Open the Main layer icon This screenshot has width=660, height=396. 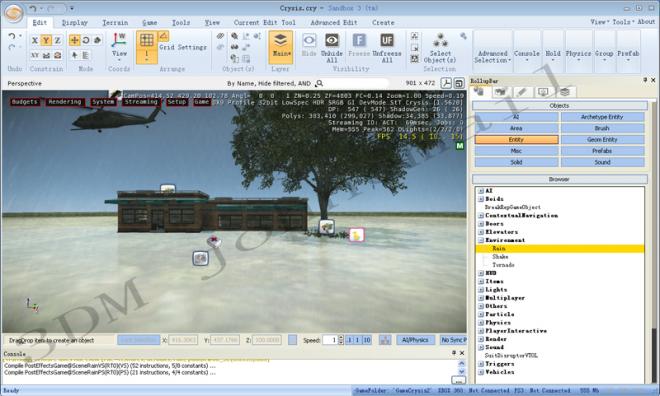pos(281,40)
